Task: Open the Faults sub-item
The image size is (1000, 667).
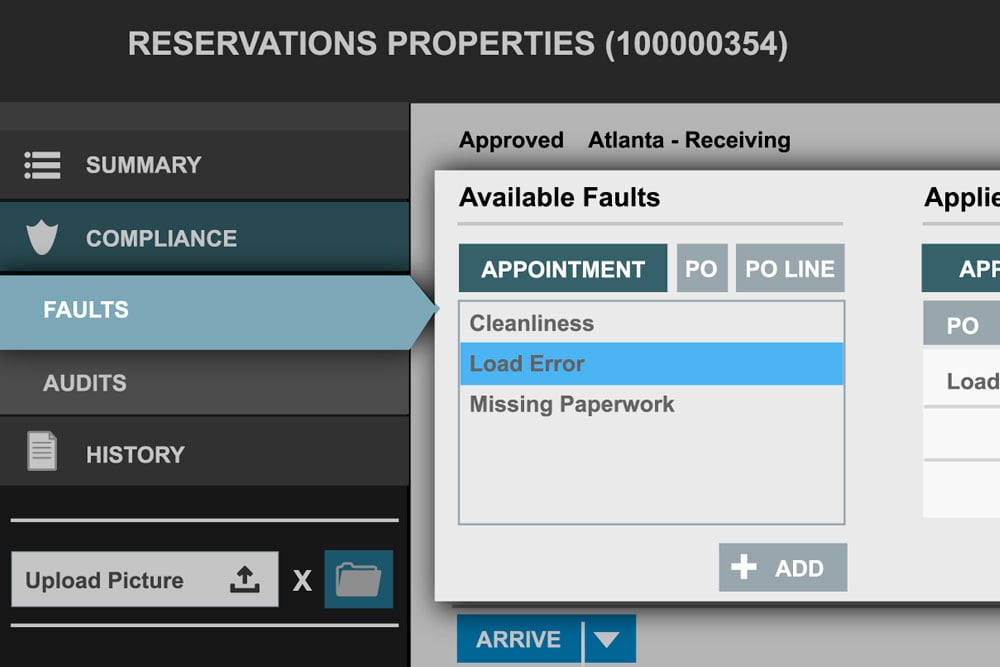Action: pyautogui.click(x=86, y=310)
